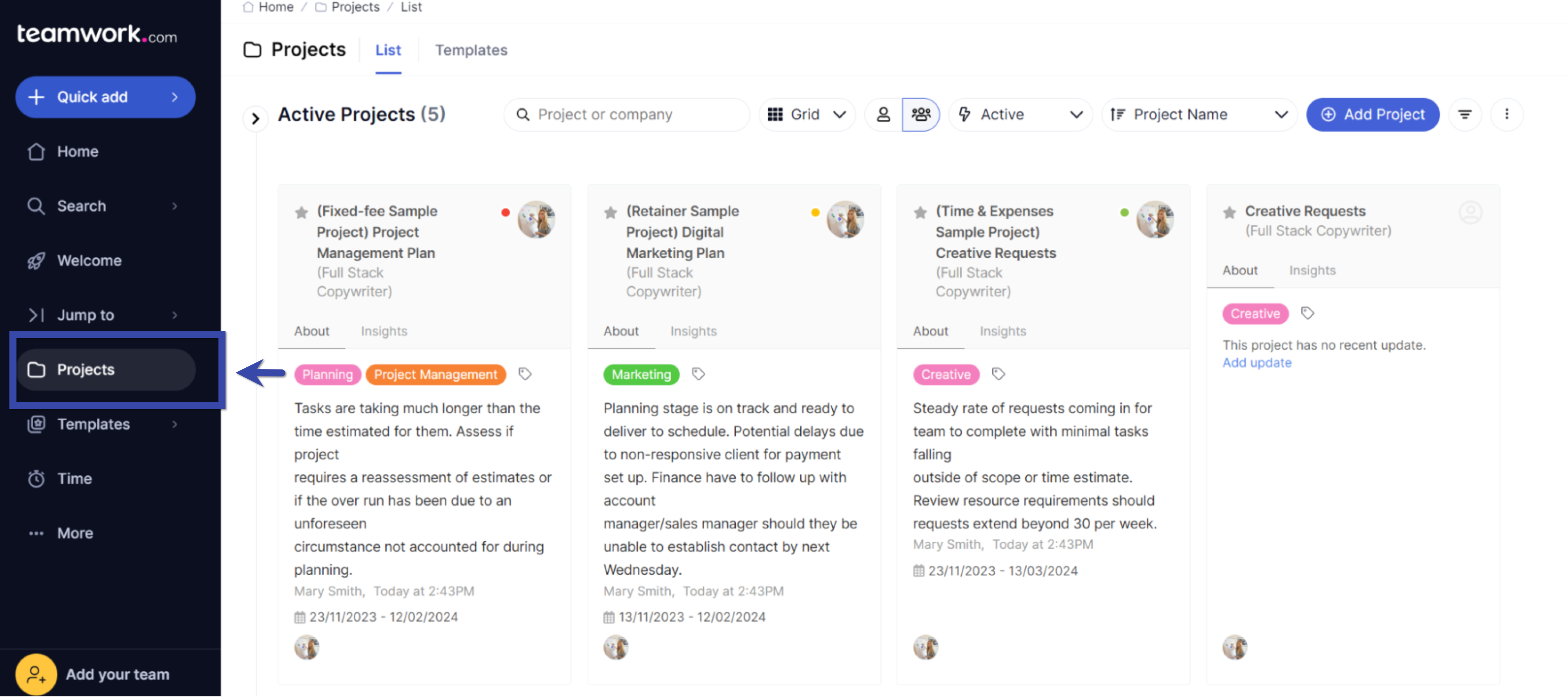This screenshot has height=697, width=1568.
Task: Click the tag icon on Creative Requests card
Action: (1307, 313)
